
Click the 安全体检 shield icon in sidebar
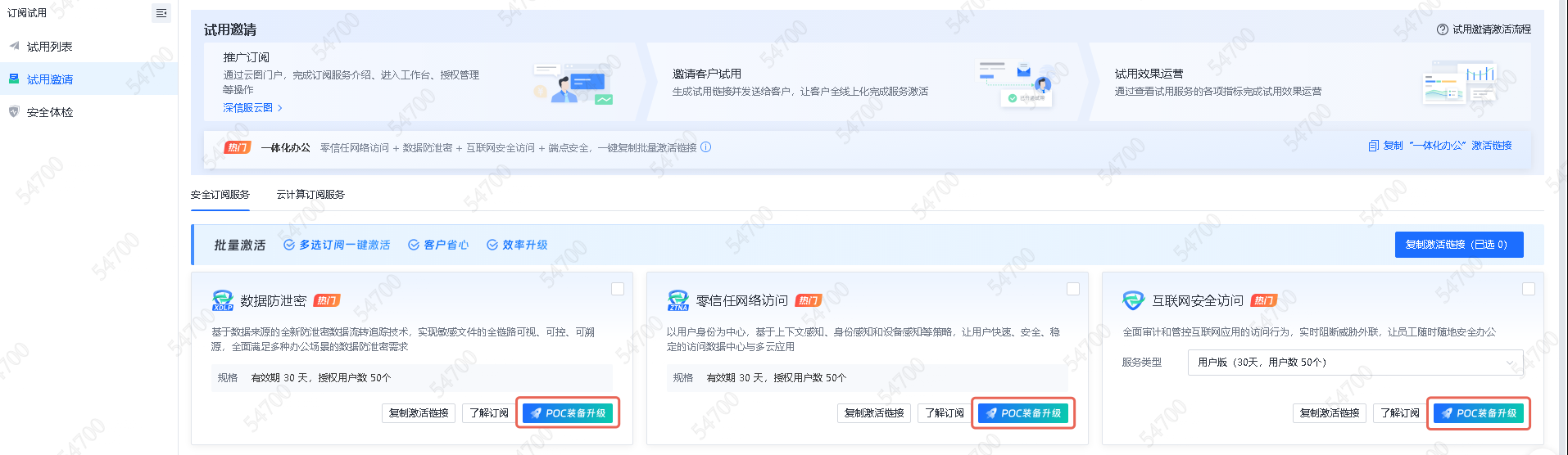[x=14, y=112]
